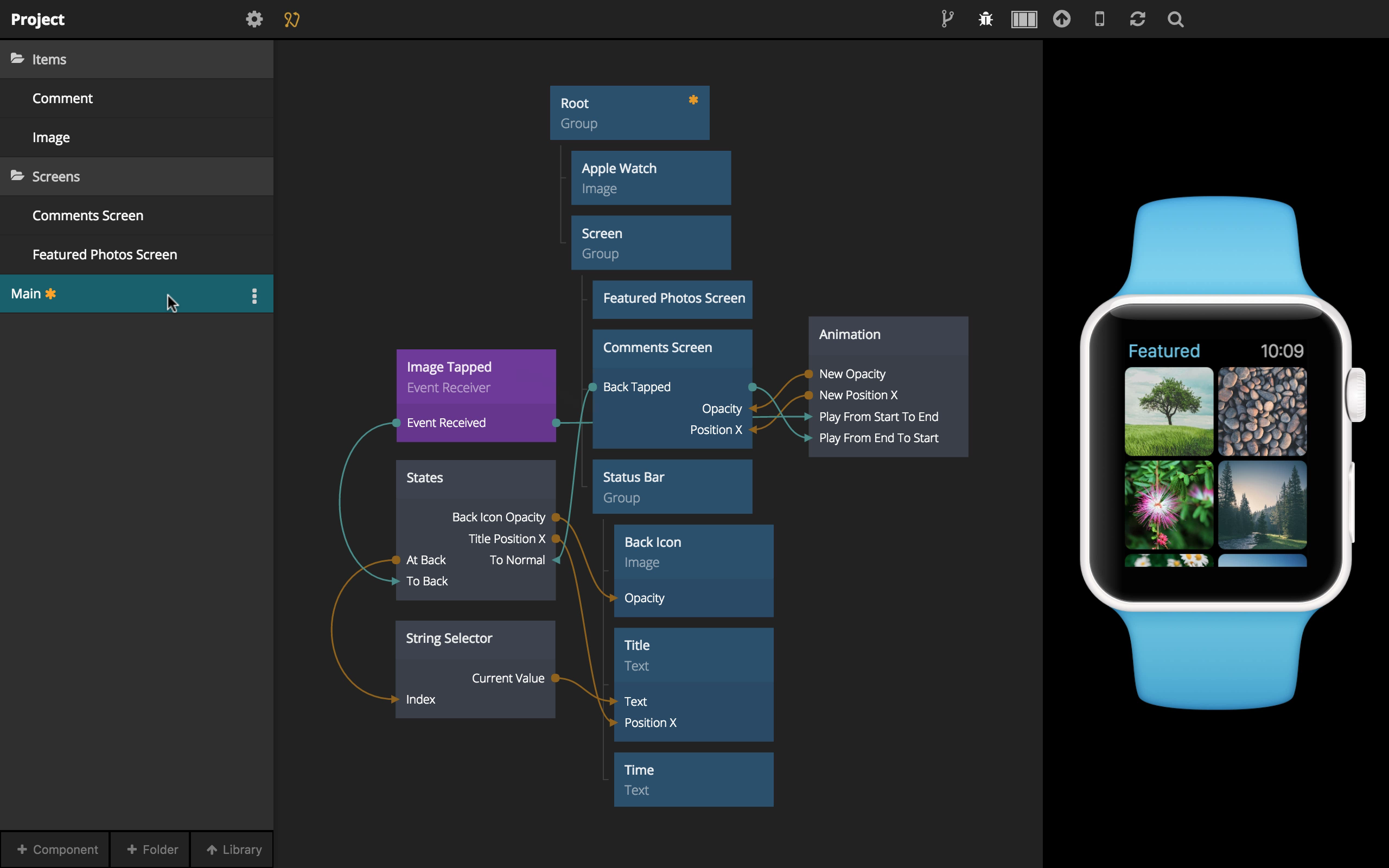Select the yellow patch wire icon in toolbar
This screenshot has width=1389, height=868.
coord(291,19)
